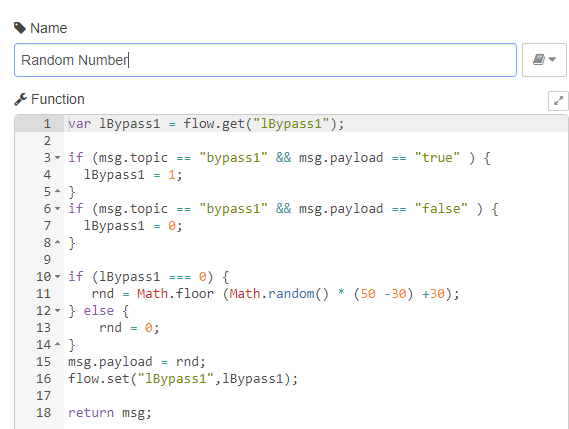This screenshot has width=569, height=429.
Task: Click the "true" string on line 3
Action: click(437, 158)
